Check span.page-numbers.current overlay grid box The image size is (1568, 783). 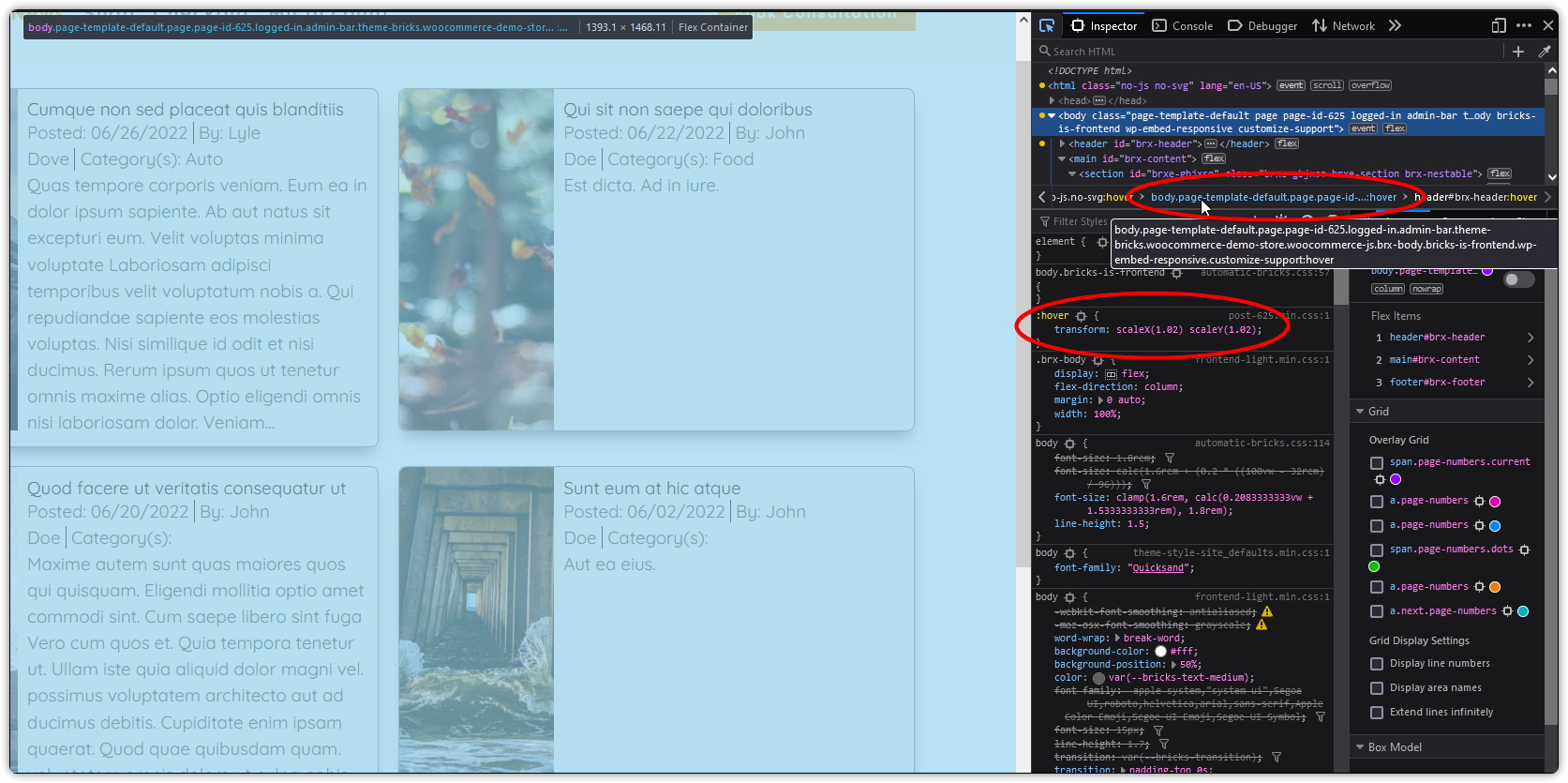click(1377, 462)
